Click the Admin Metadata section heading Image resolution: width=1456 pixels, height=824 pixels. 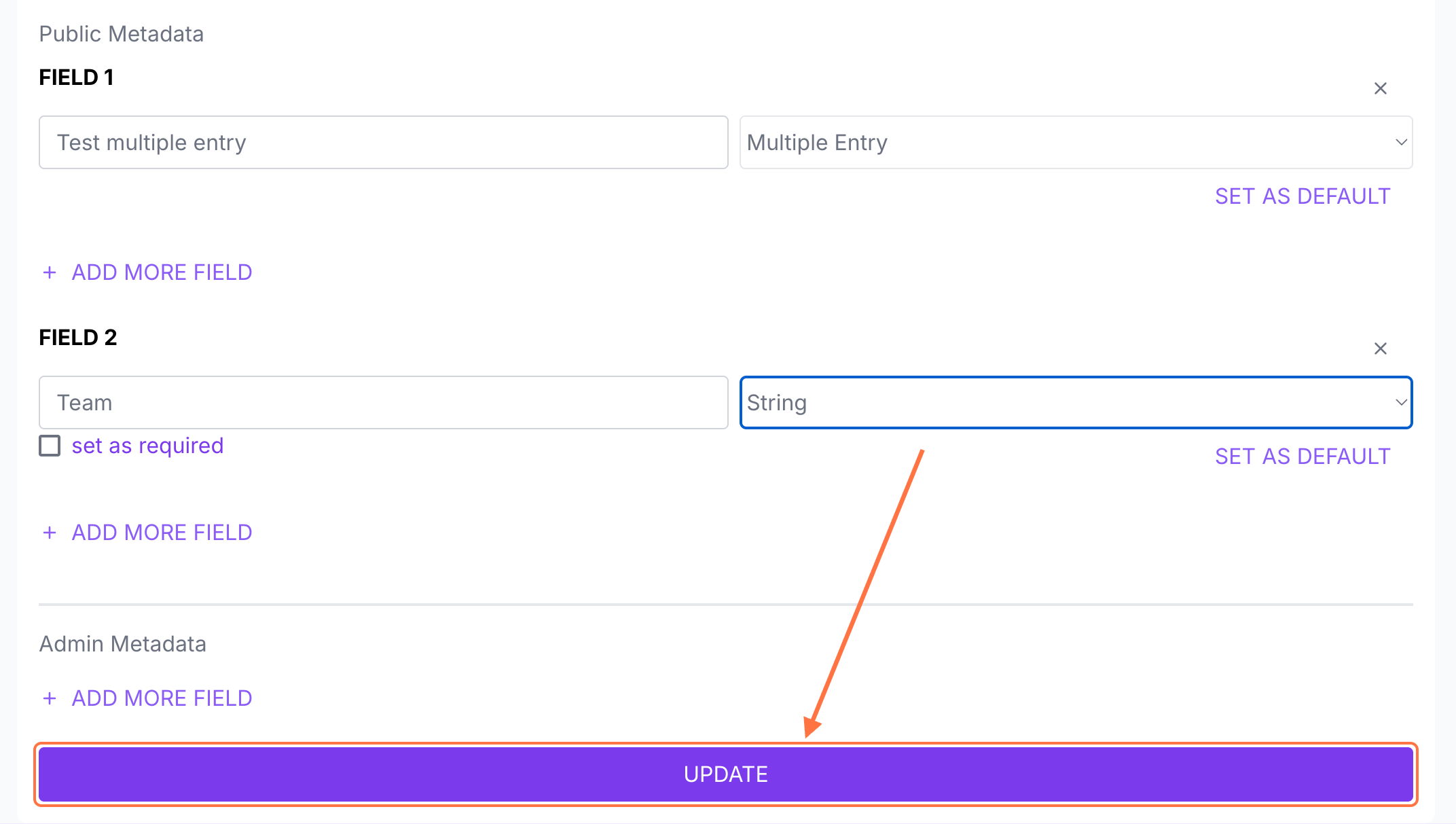click(122, 644)
